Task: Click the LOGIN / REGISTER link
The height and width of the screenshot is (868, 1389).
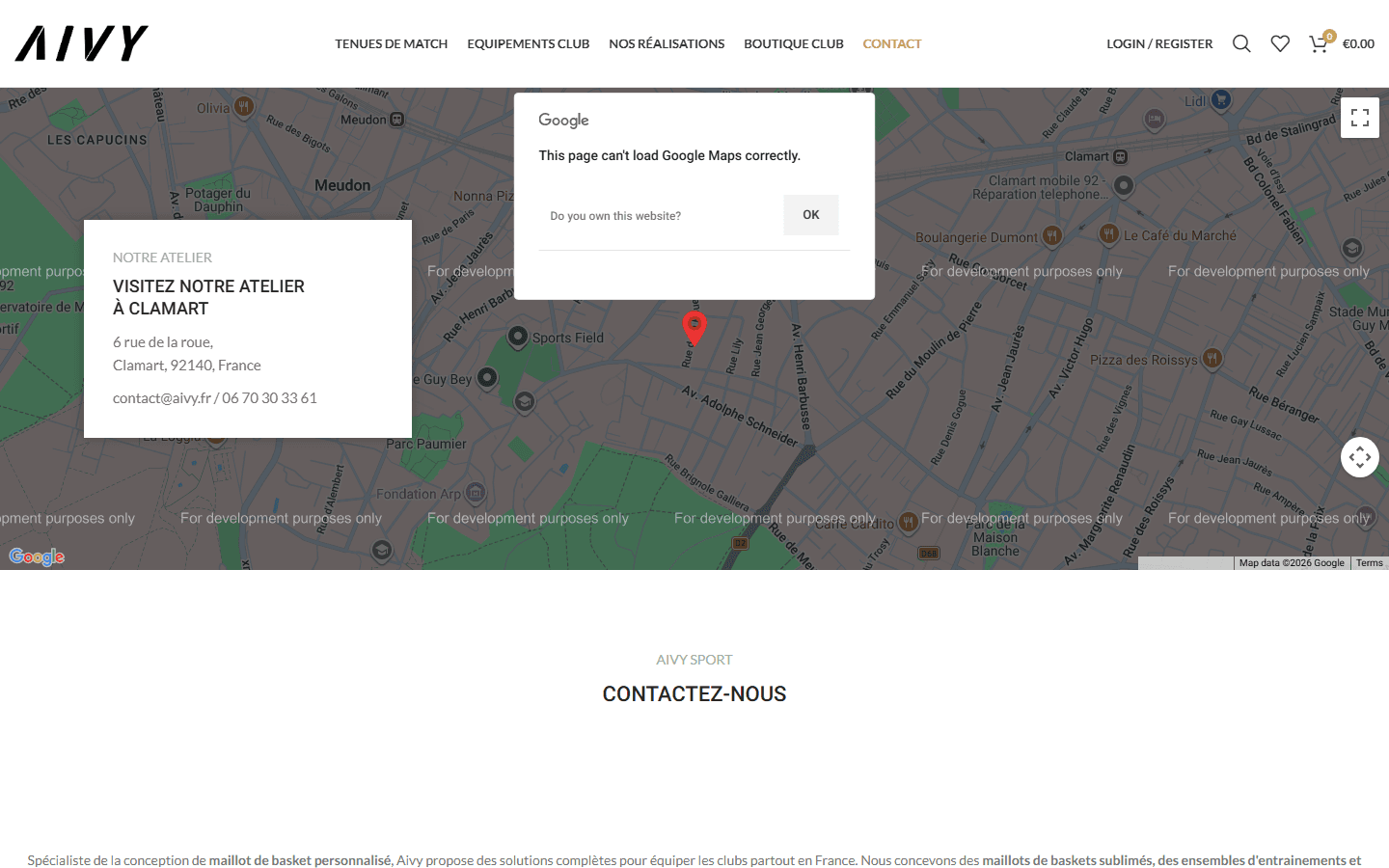Action: [1159, 43]
